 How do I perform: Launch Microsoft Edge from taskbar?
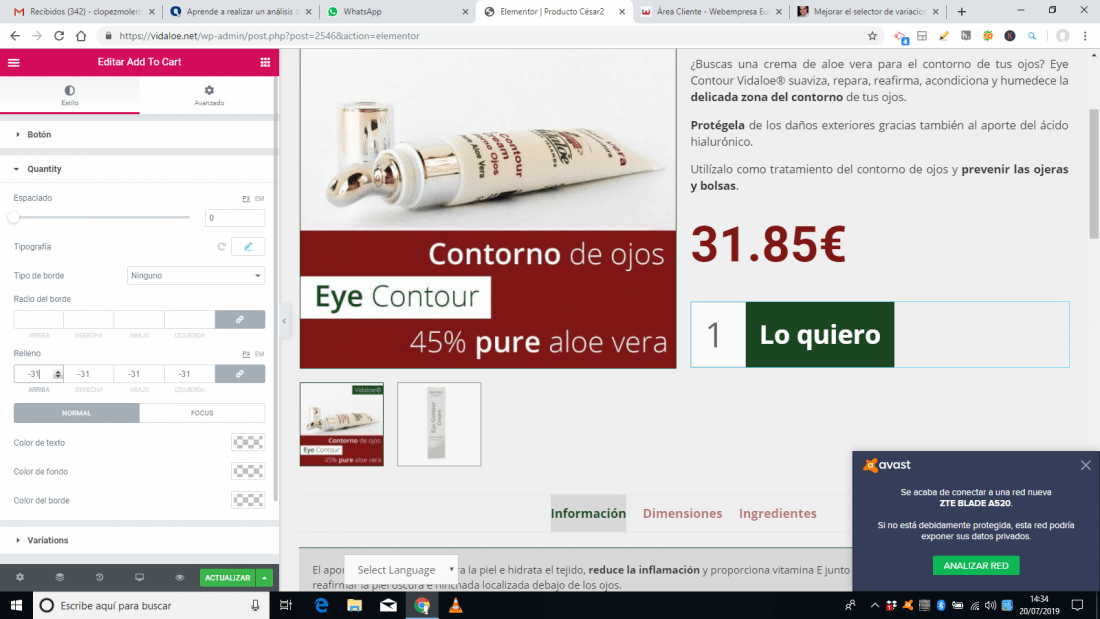tap(321, 606)
